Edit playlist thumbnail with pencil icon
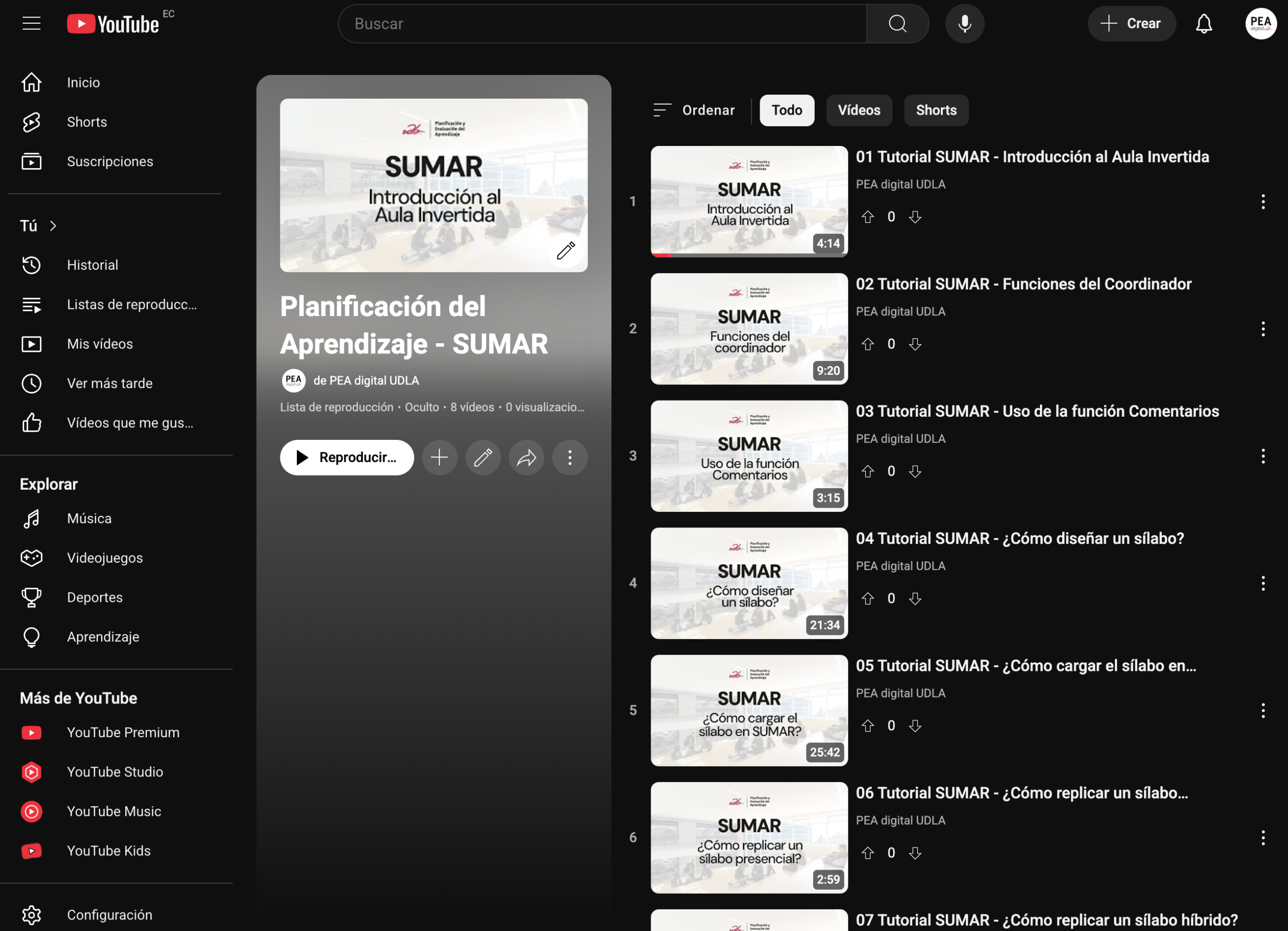1288x931 pixels. 566,250
